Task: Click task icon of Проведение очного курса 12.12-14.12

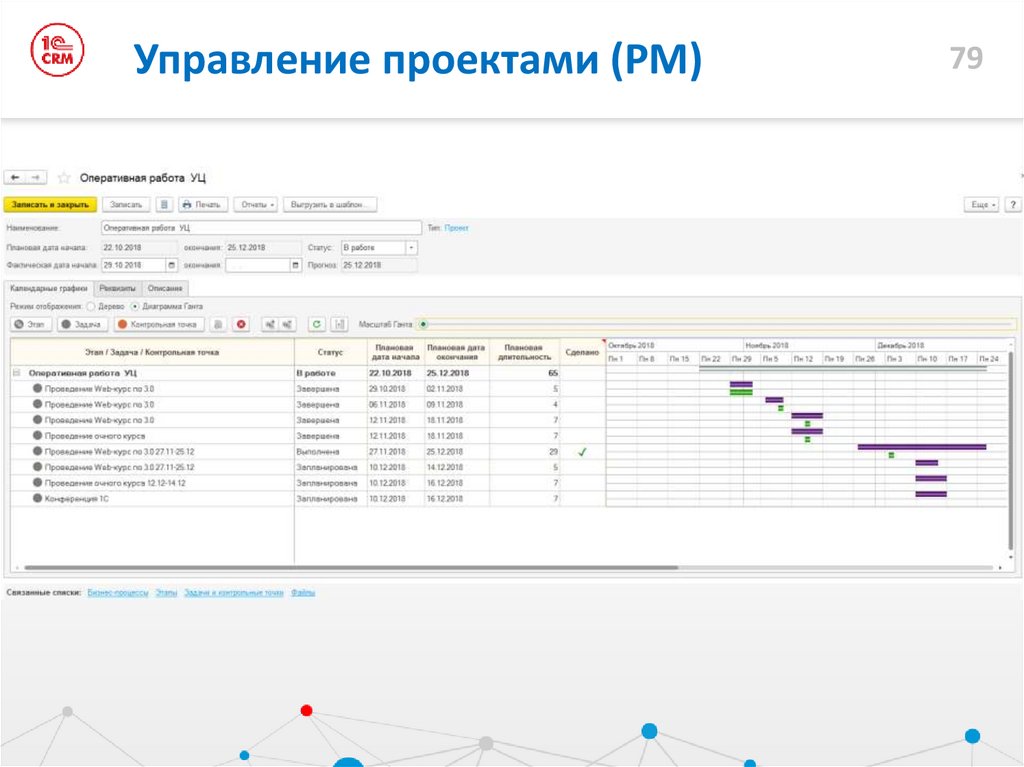Action: click(38, 483)
